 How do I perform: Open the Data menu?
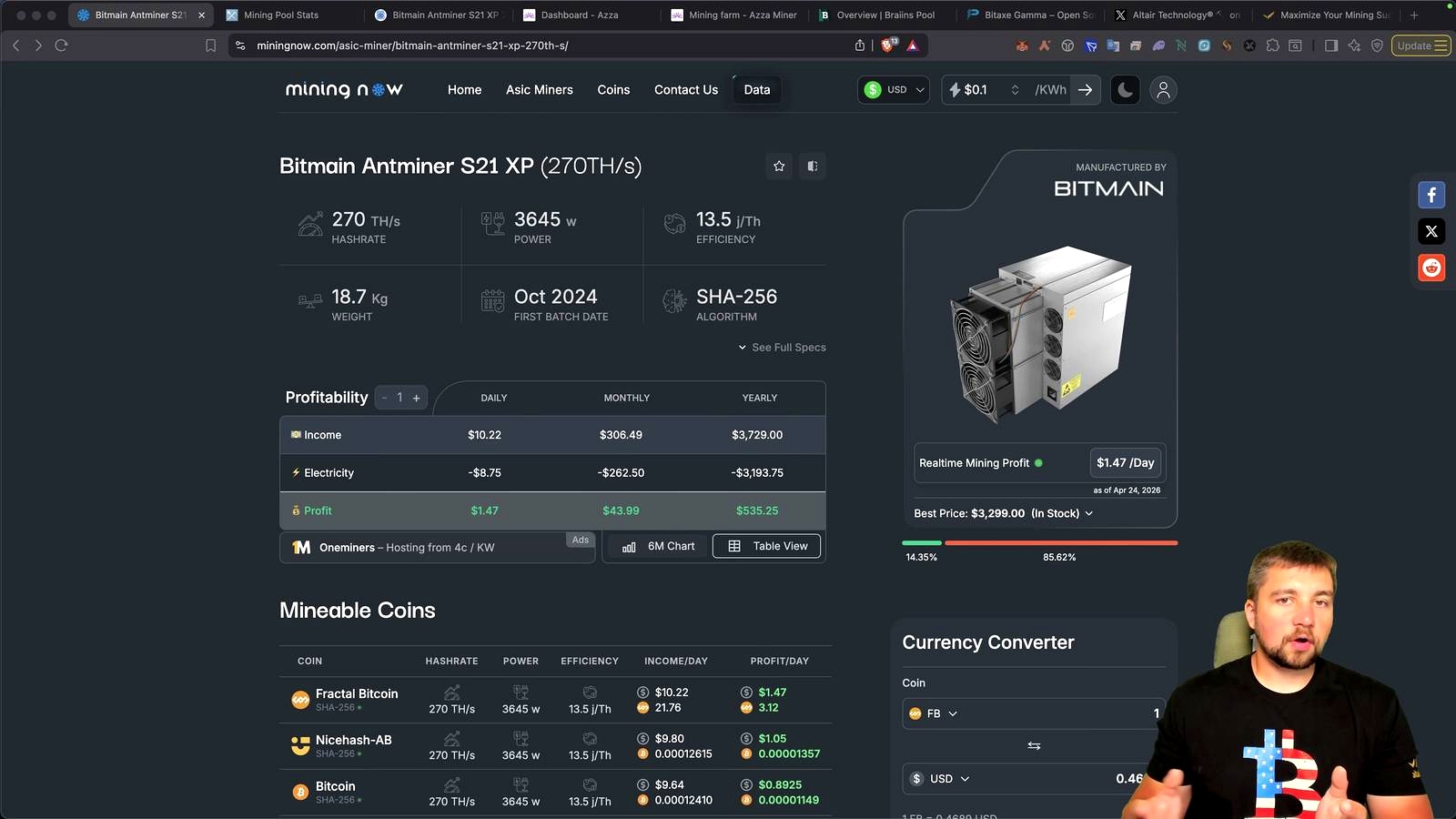tap(757, 90)
